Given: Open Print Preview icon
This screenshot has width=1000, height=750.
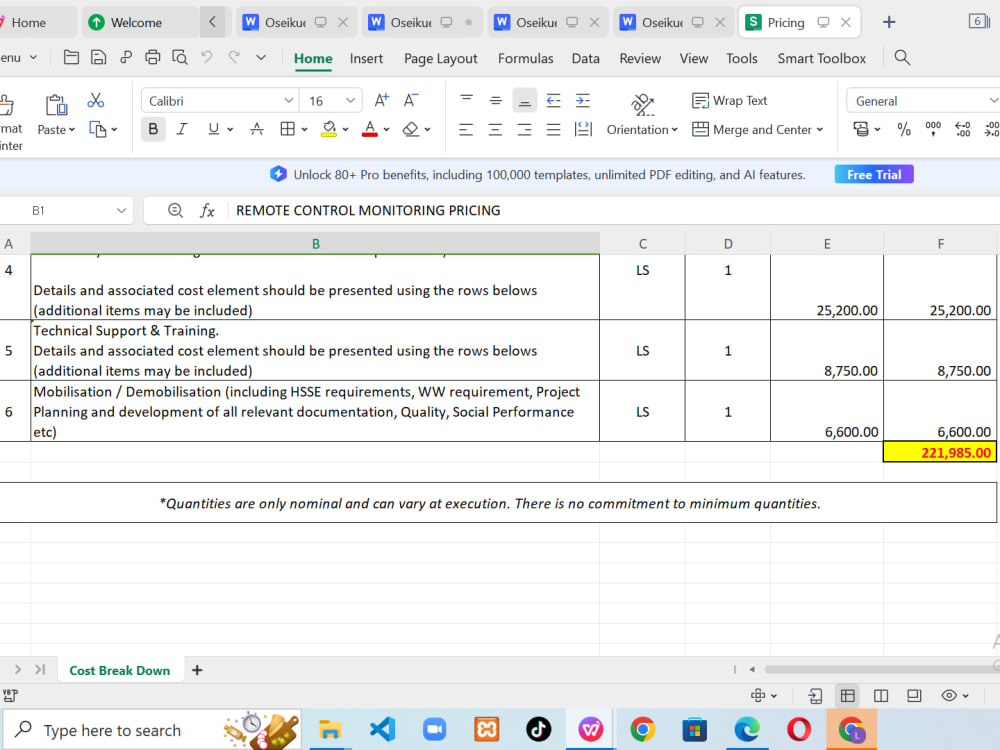Looking at the screenshot, I should coord(180,57).
